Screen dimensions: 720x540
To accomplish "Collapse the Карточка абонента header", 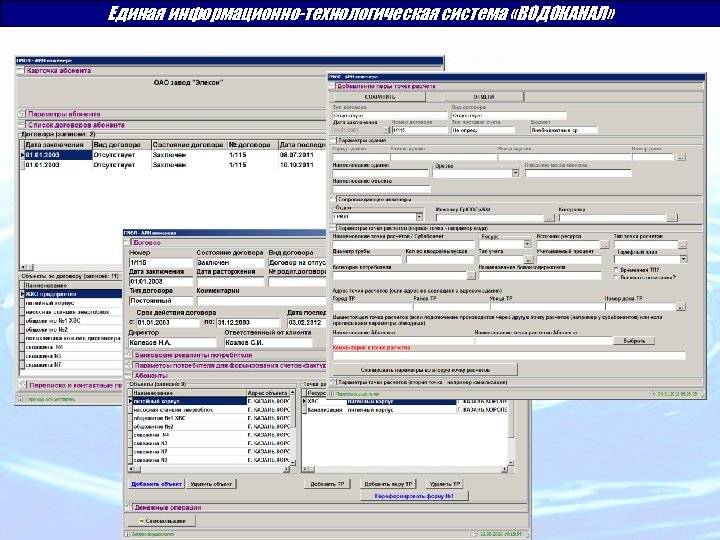I will click(x=20, y=71).
